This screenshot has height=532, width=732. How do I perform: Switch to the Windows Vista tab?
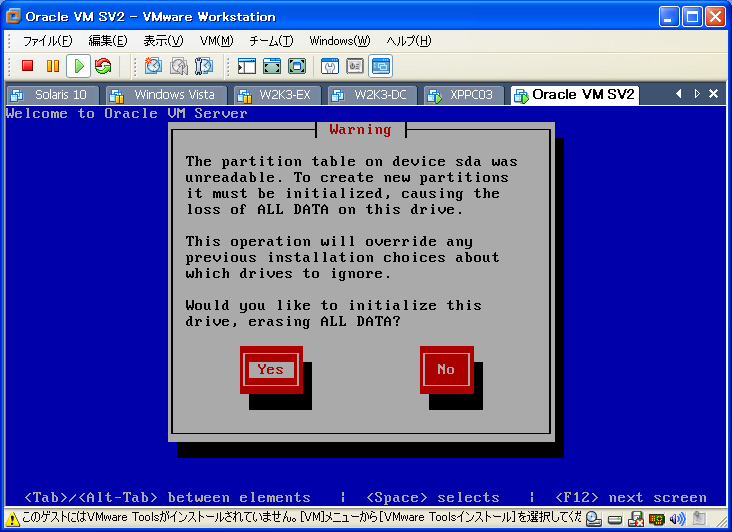tap(166, 95)
